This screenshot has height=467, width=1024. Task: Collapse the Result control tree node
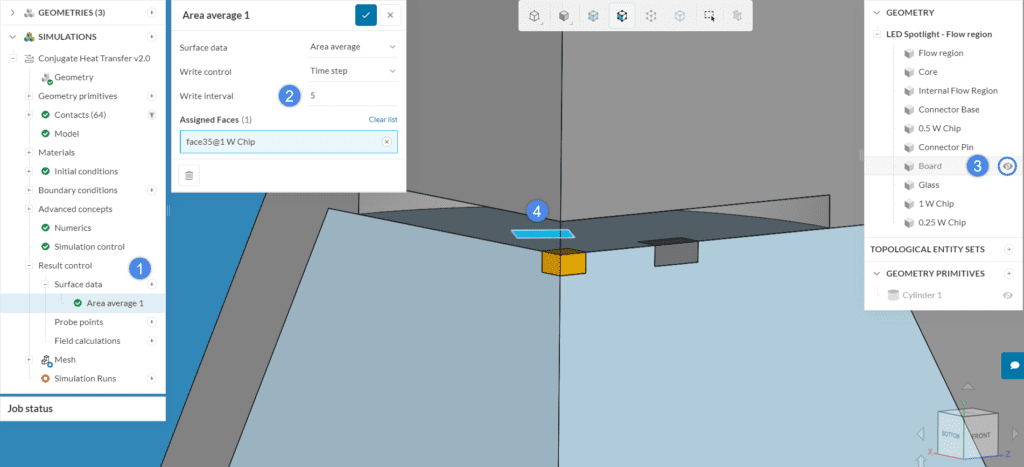pos(28,266)
